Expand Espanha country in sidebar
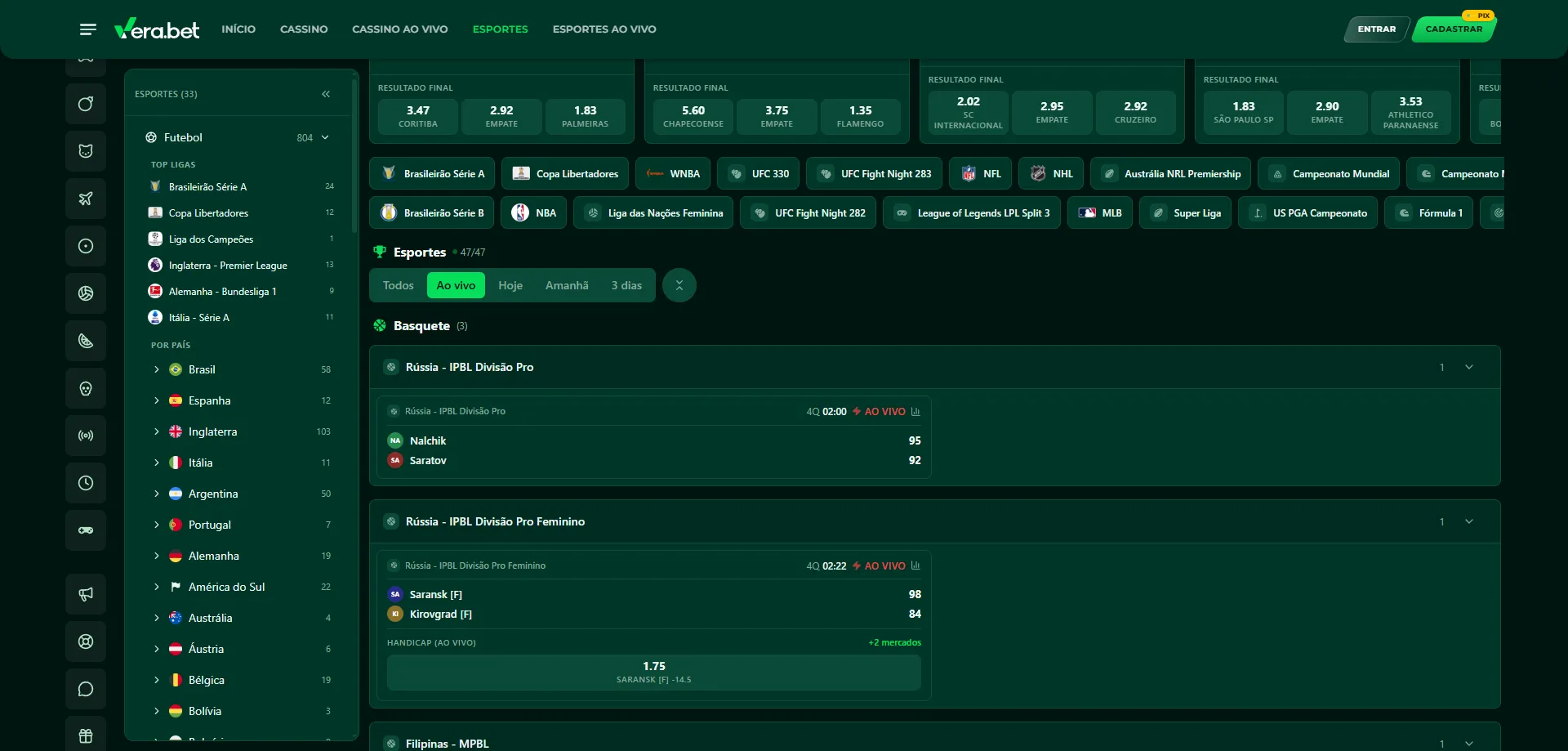The width and height of the screenshot is (1568, 751). 157,400
